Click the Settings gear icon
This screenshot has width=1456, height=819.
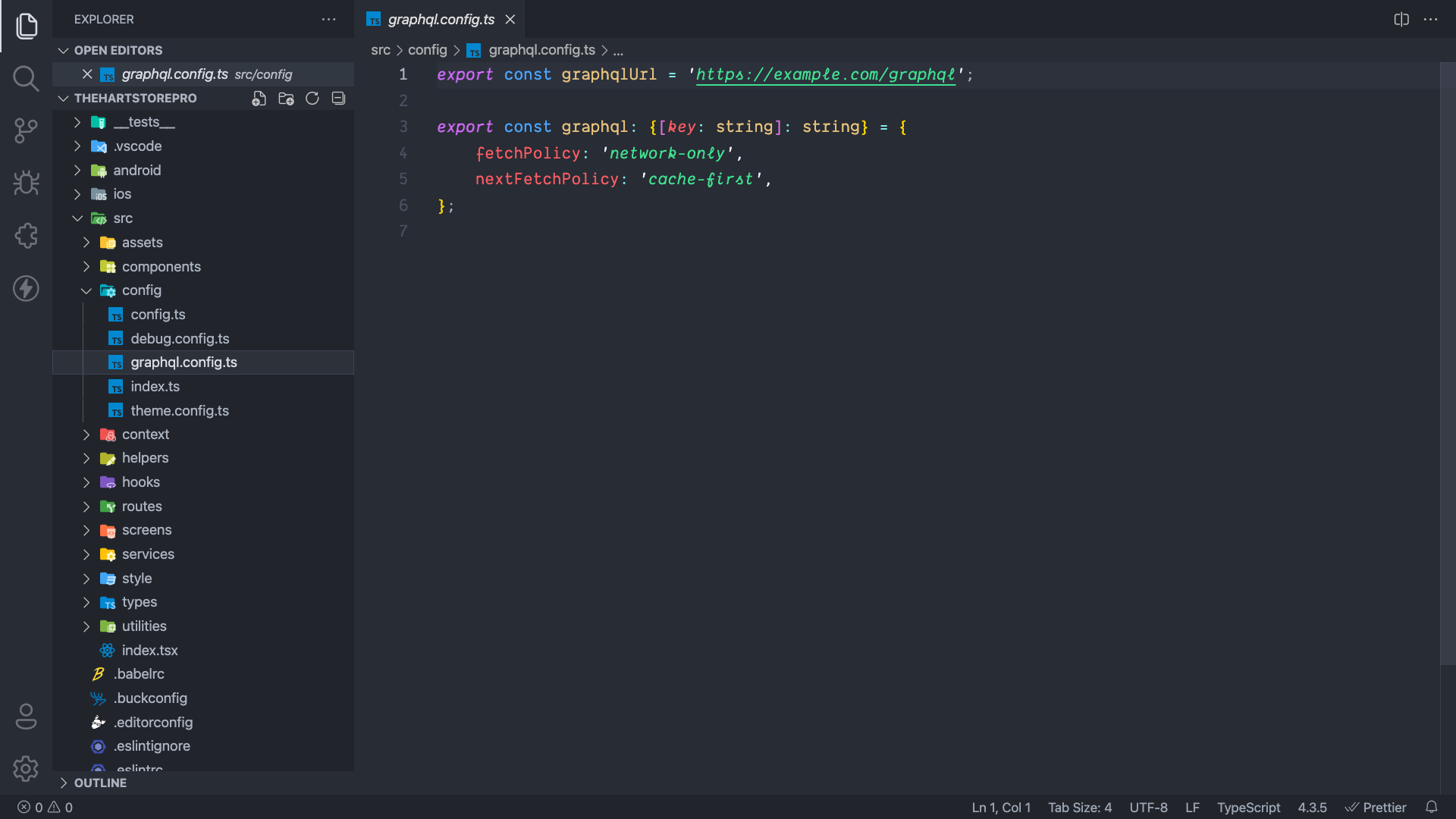point(27,769)
